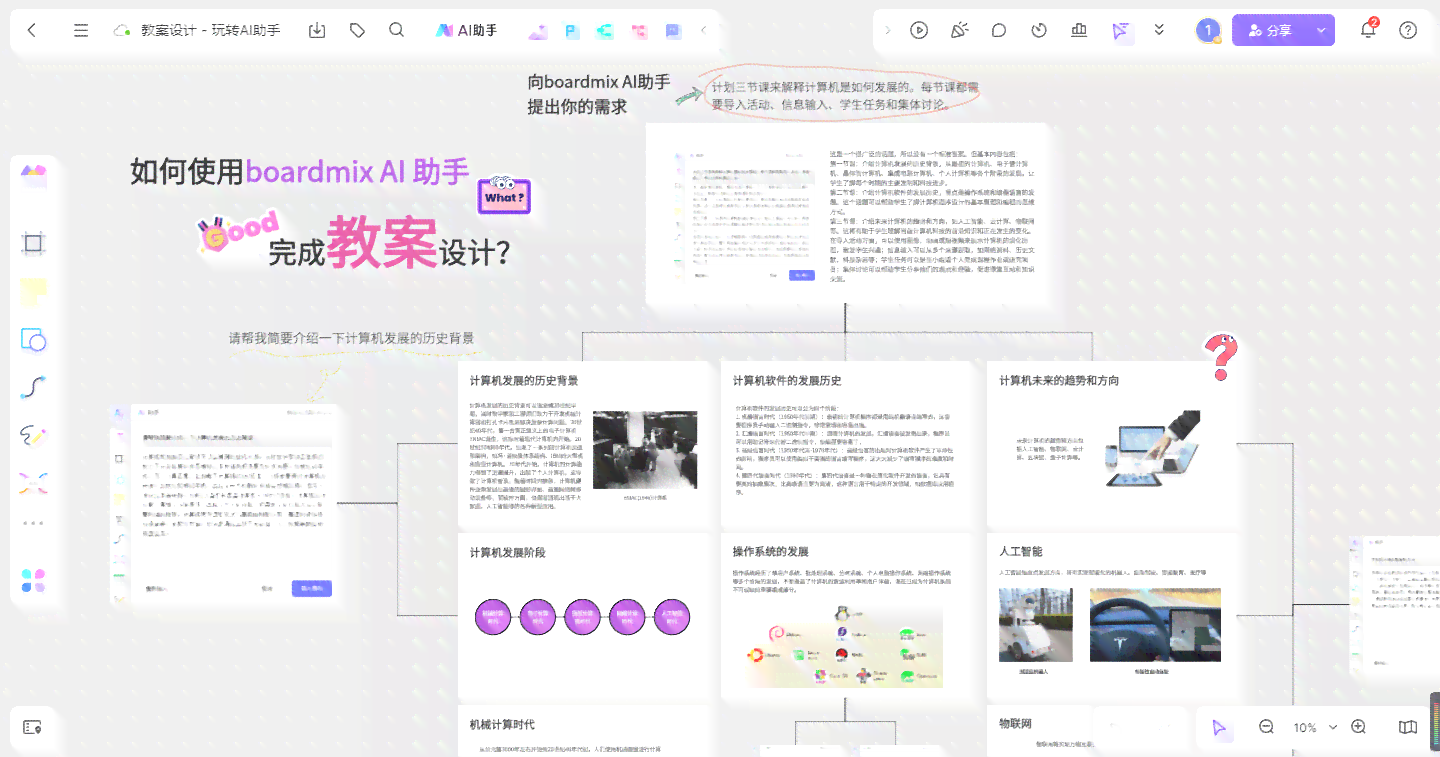
Task: Go back using the left arrow icon
Action: (31, 30)
